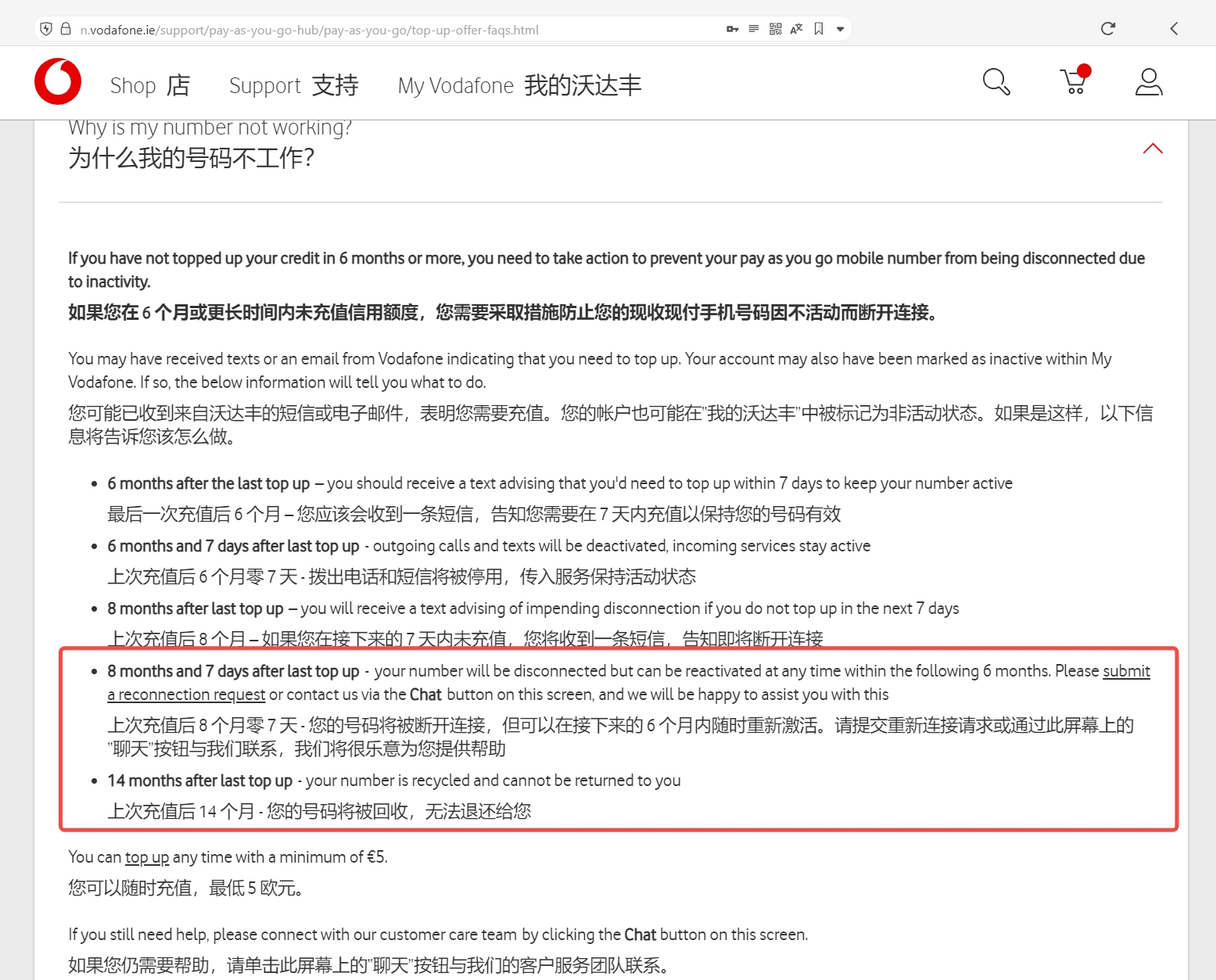
Task: Click '6 months after the last top up' text
Action: (x=209, y=483)
